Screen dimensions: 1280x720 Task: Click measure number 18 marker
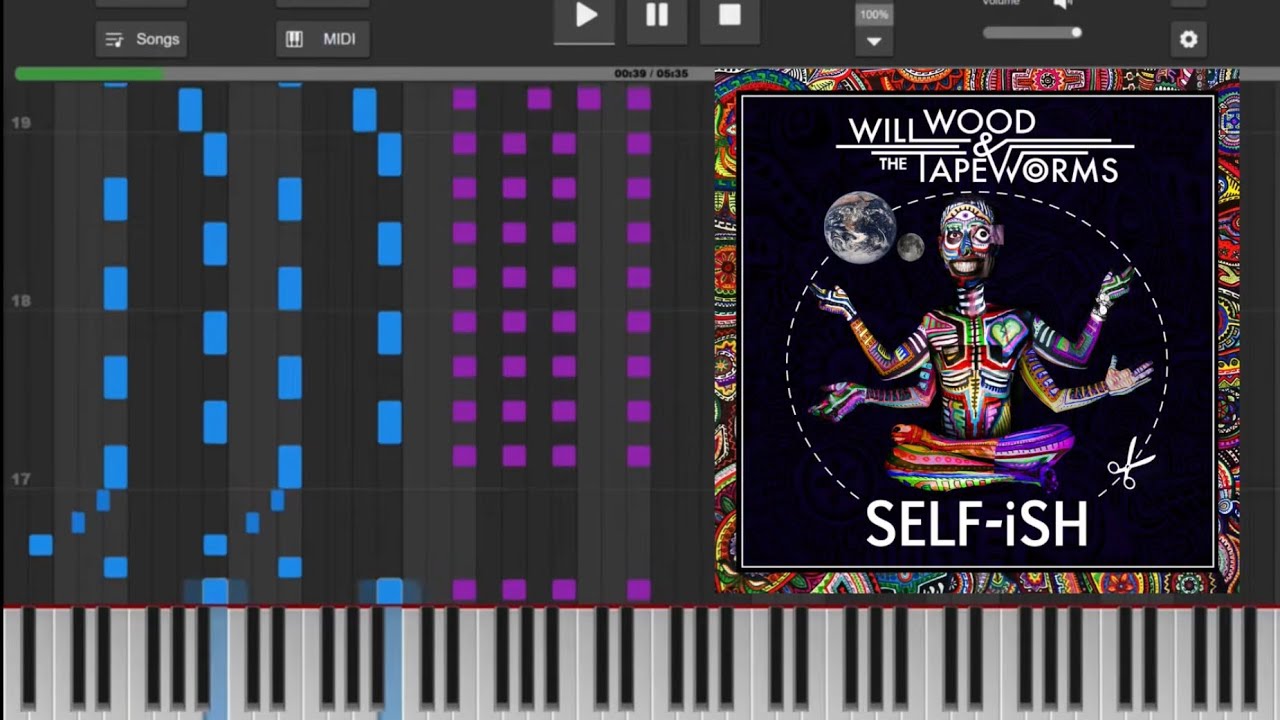pos(20,301)
